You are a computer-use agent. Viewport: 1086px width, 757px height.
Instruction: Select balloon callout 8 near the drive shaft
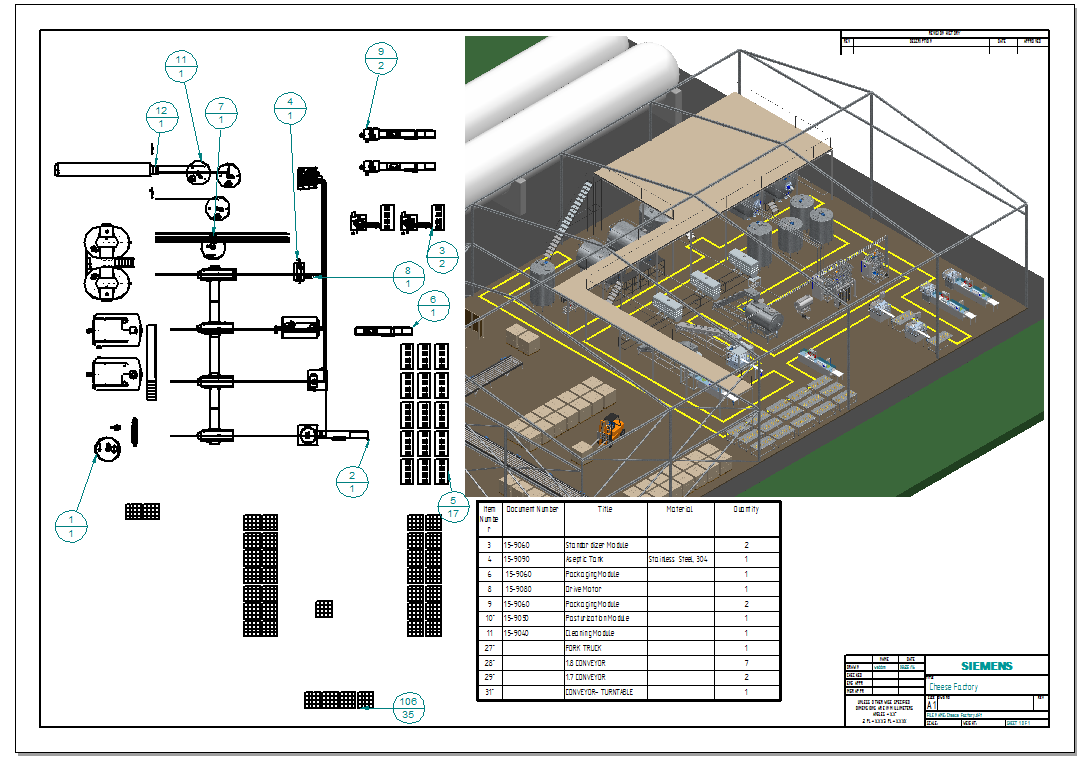(409, 276)
